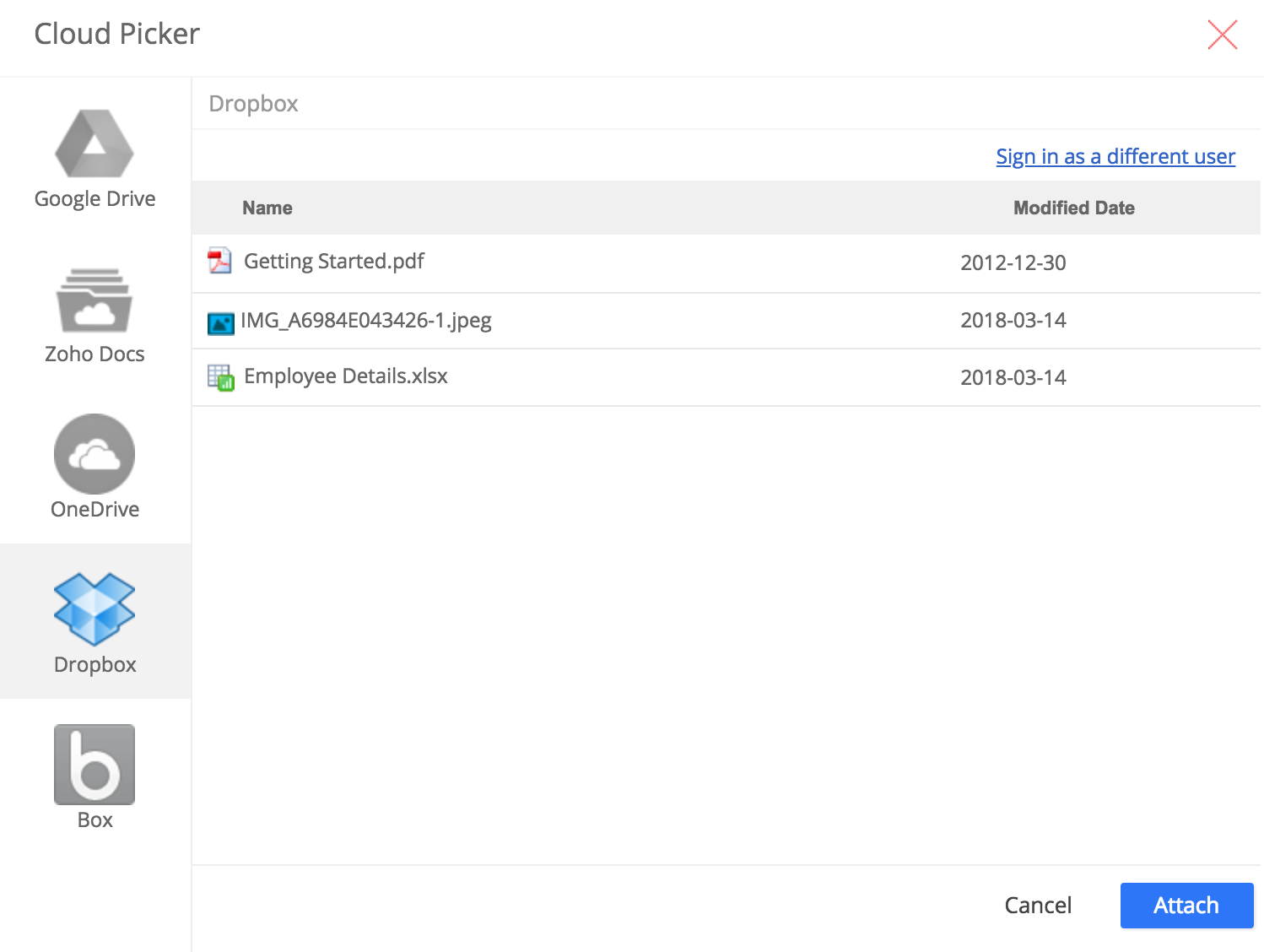Click the Modified Date column header
Viewport: 1264px width, 952px height.
(x=1073, y=208)
